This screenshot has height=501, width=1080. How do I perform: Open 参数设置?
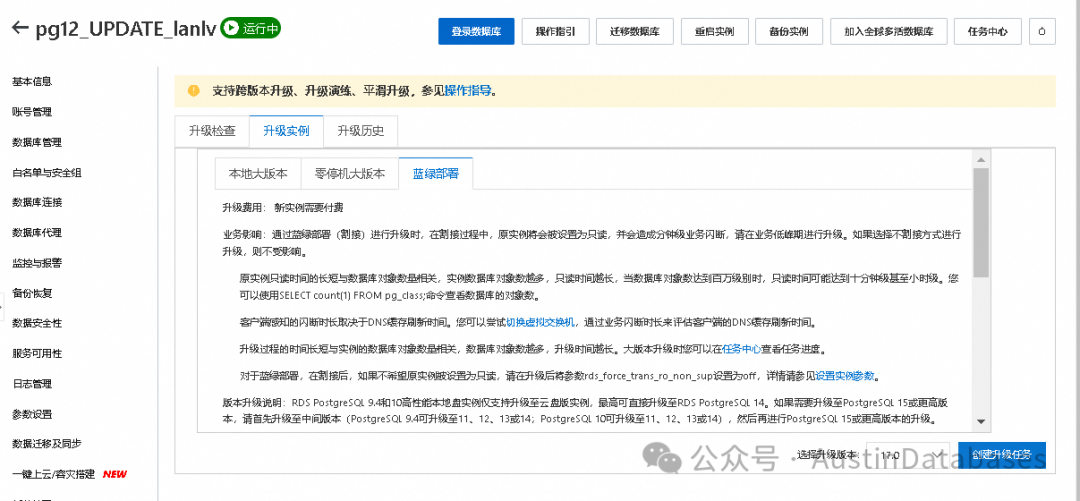32,414
